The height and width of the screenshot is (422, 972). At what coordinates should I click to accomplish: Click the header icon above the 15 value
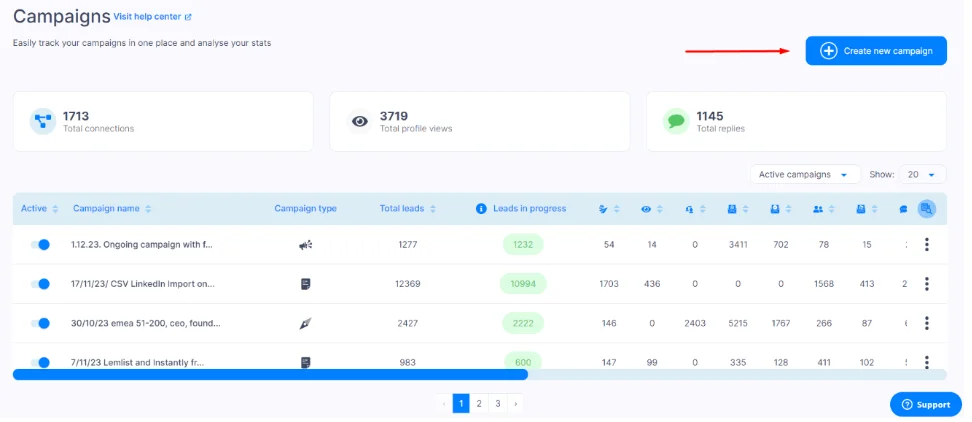coord(860,209)
